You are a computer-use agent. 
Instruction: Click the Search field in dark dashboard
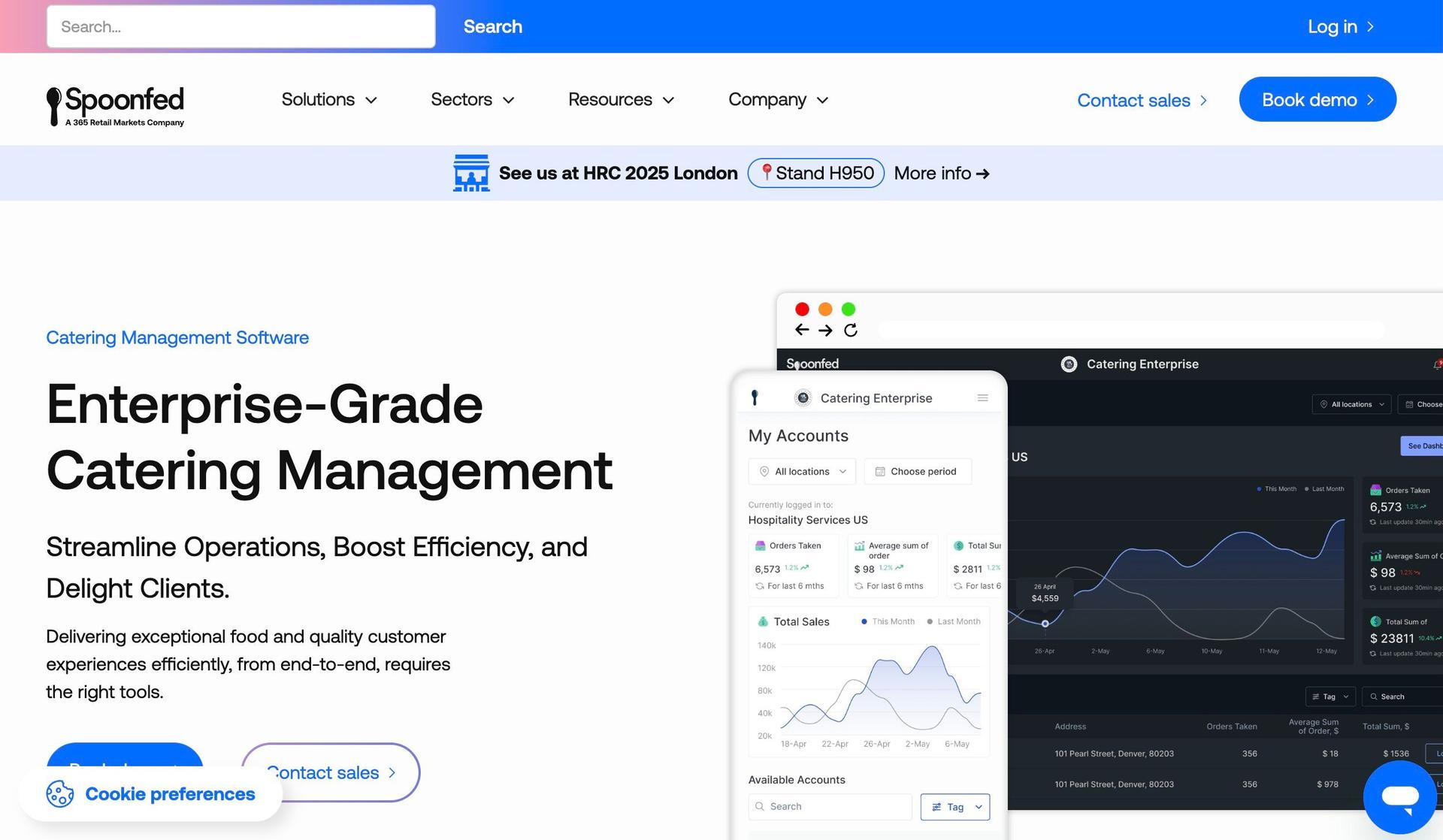click(x=1402, y=696)
